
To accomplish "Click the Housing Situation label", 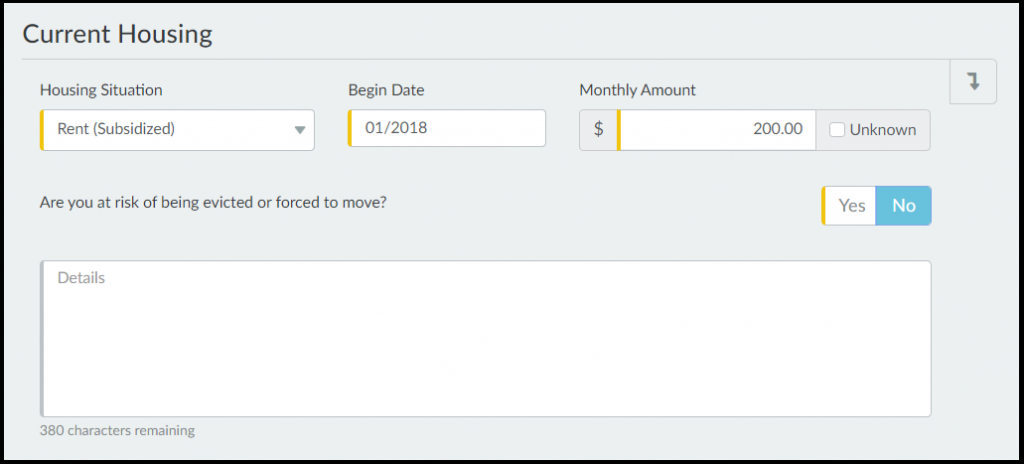I will (x=101, y=90).
